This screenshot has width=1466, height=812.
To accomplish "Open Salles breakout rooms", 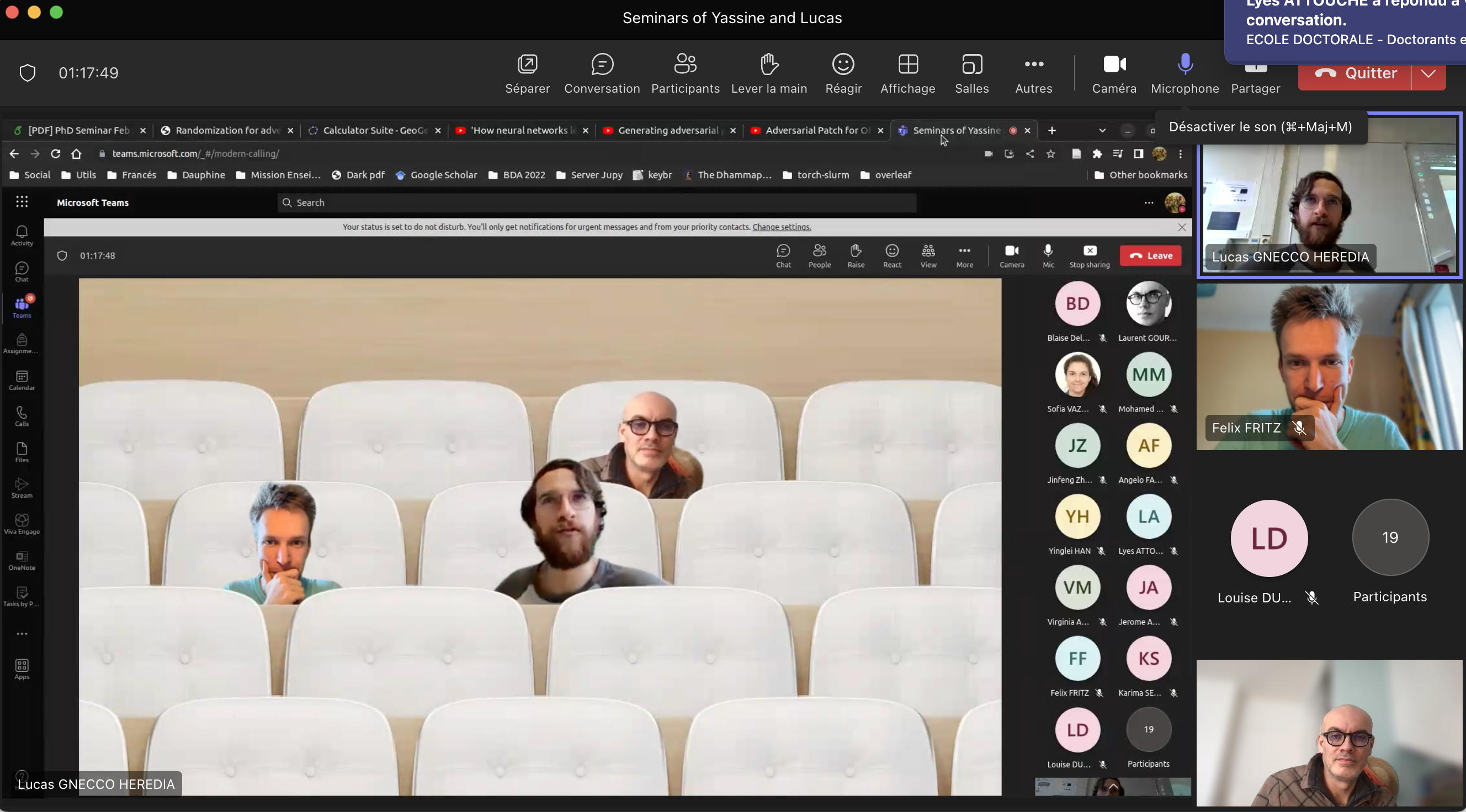I will tap(972, 74).
